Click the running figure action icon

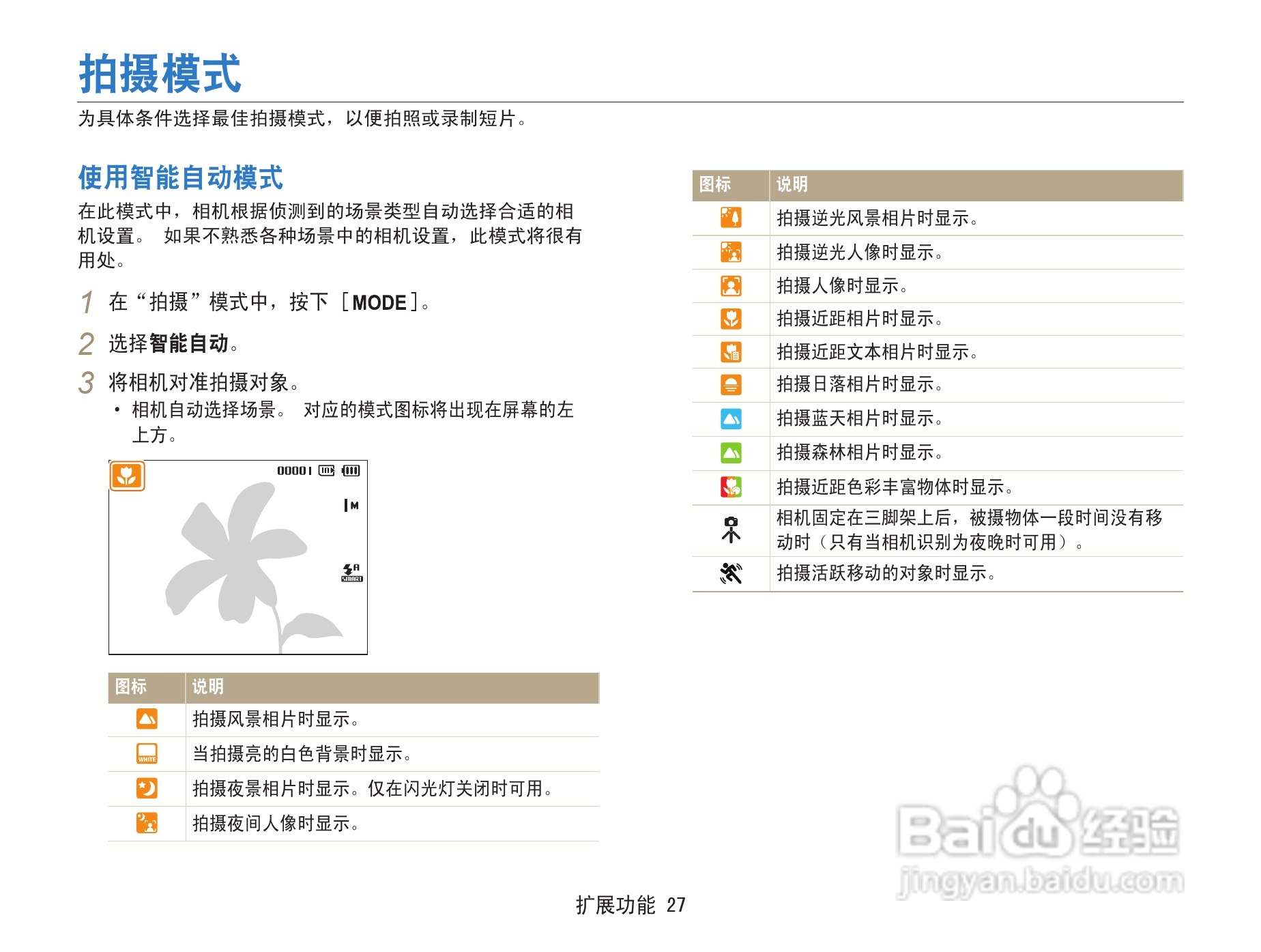coord(731,573)
